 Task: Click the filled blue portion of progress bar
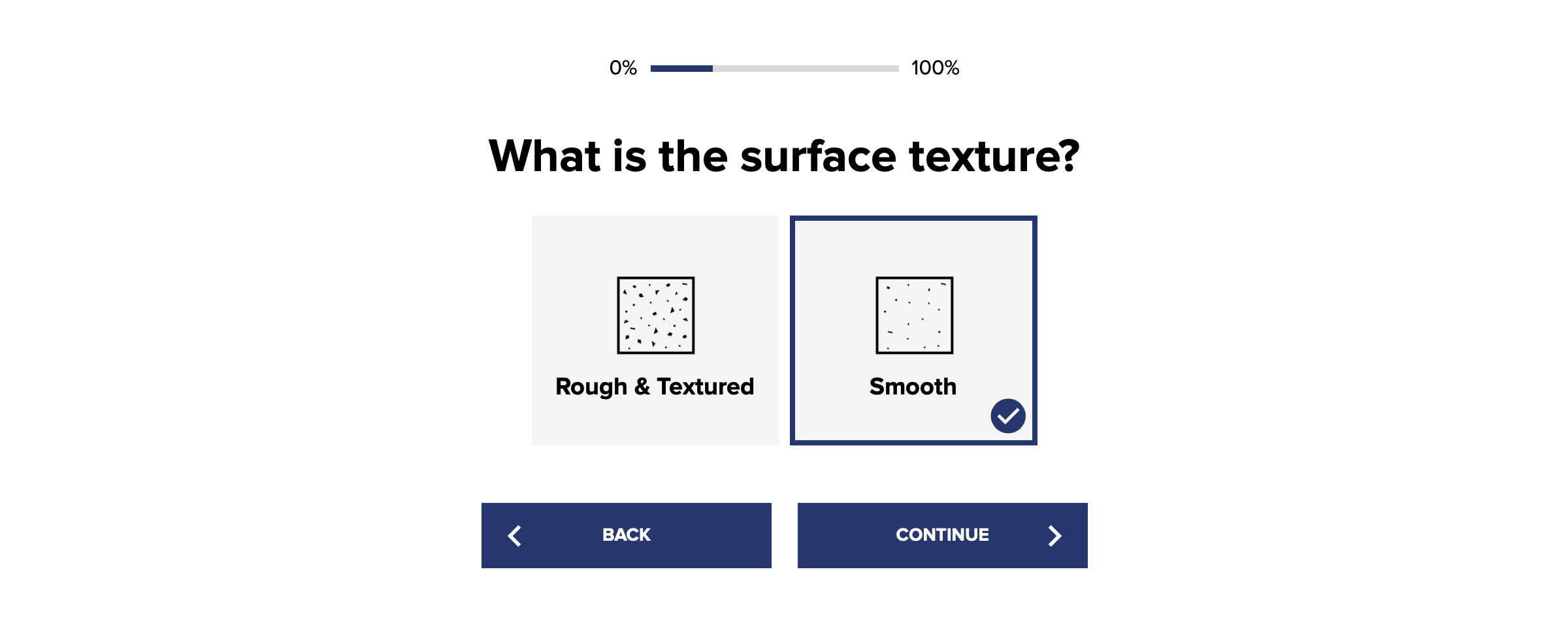point(681,68)
